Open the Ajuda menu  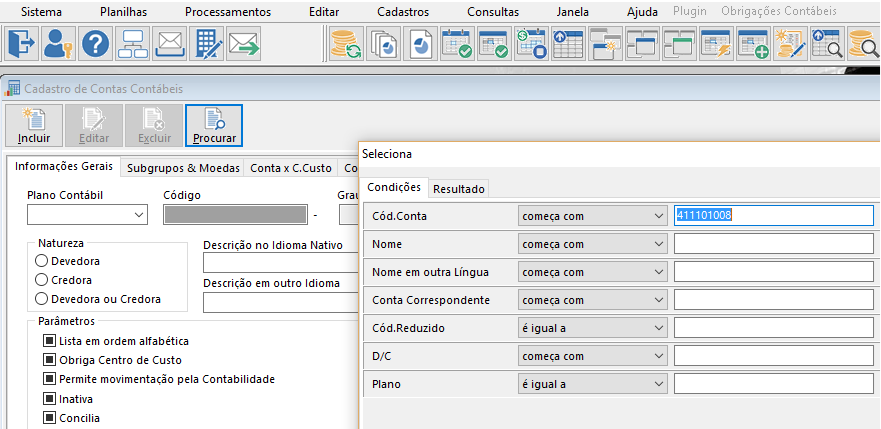[642, 12]
